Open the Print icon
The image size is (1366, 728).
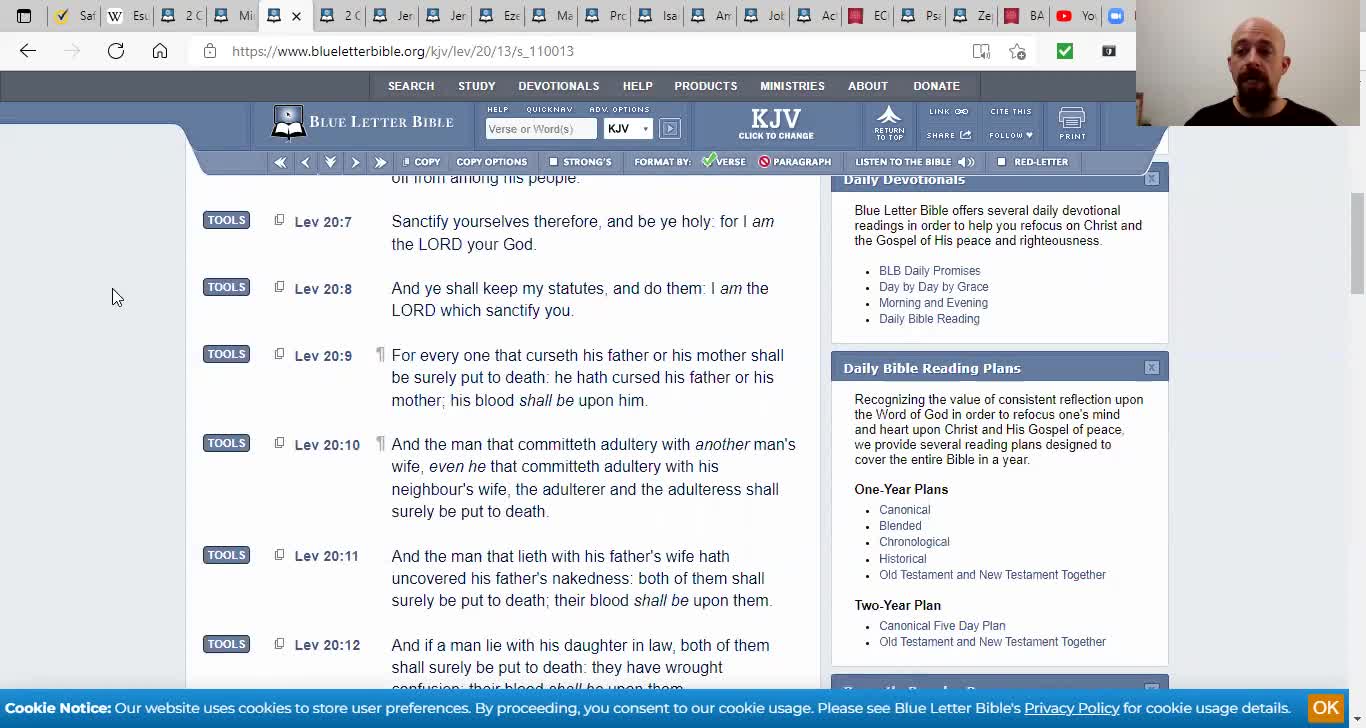coord(1072,124)
